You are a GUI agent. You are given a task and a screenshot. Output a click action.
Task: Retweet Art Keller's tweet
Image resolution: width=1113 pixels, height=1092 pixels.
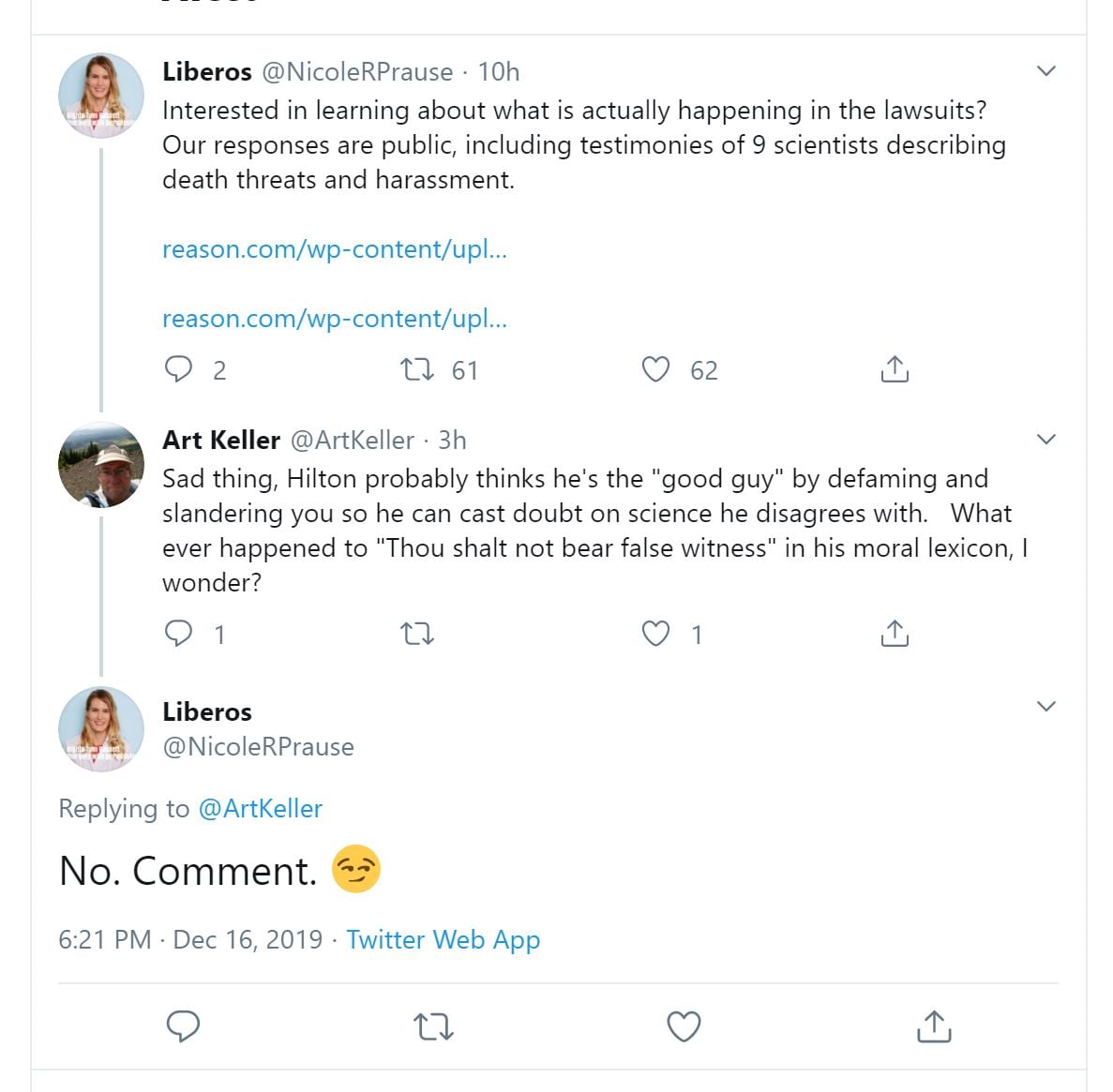click(417, 635)
